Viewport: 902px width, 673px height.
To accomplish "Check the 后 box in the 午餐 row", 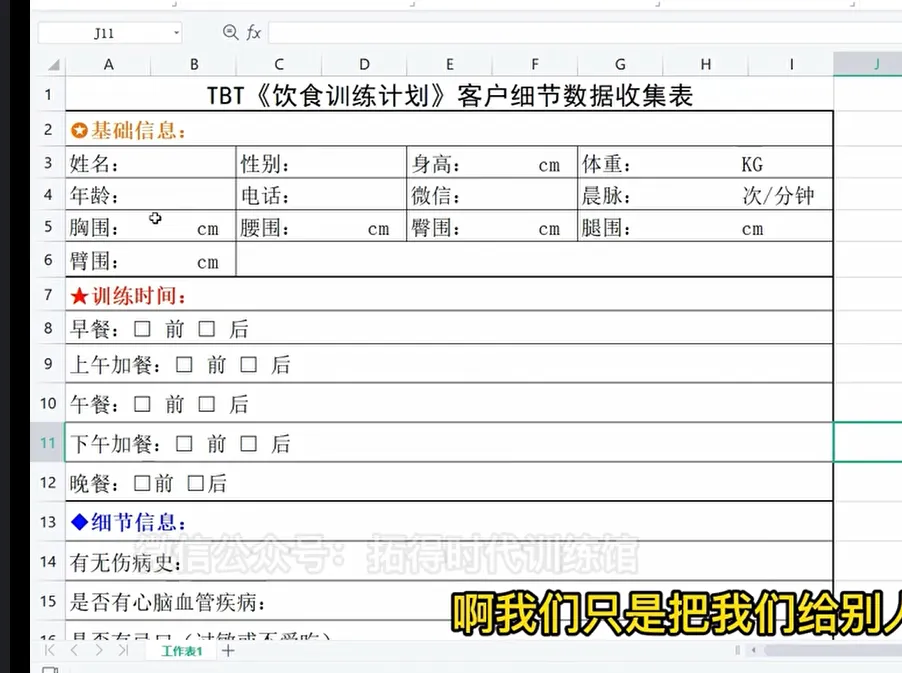I will pos(207,404).
